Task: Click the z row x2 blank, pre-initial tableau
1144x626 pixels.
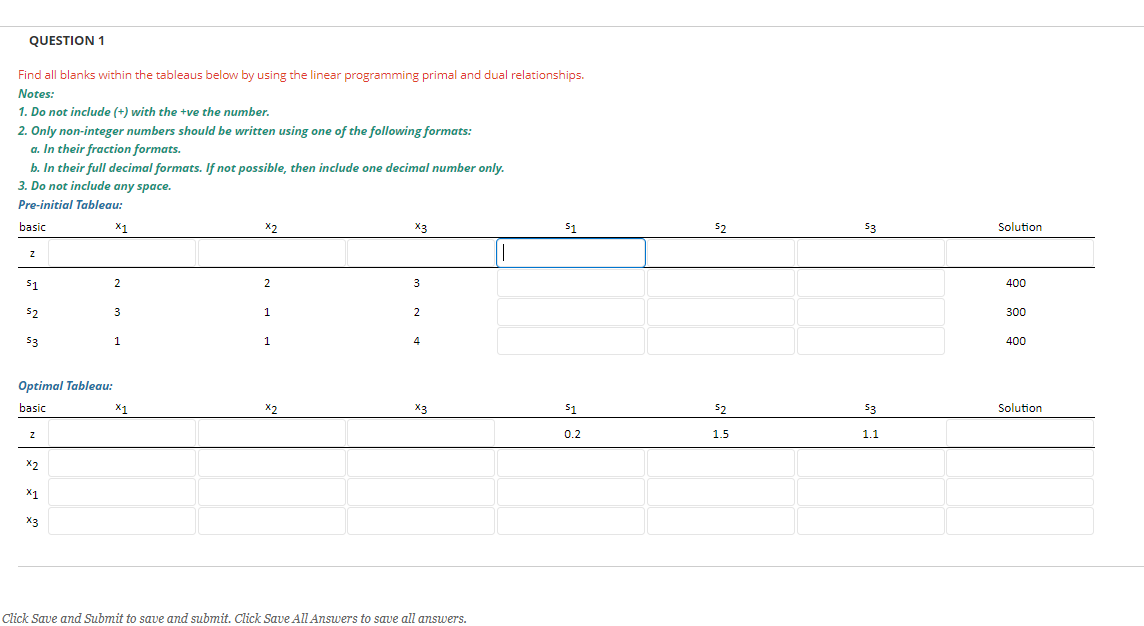Action: click(x=271, y=252)
